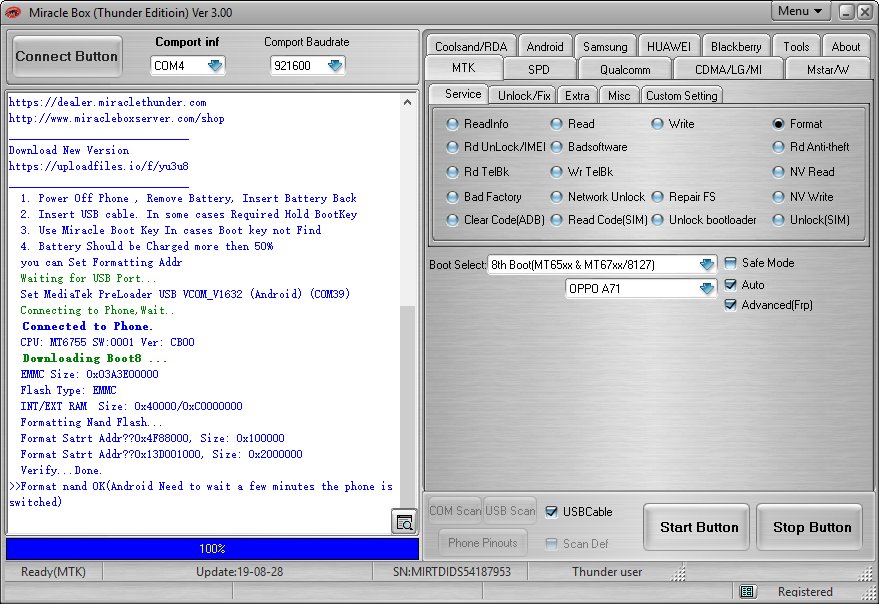879x604 pixels.
Task: Click the USB Scan button
Action: point(510,511)
